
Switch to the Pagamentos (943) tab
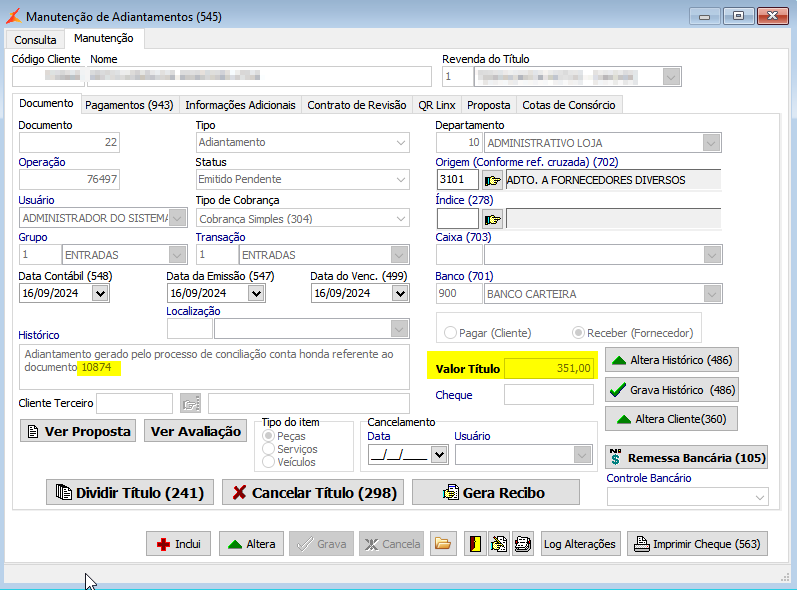[x=129, y=104]
